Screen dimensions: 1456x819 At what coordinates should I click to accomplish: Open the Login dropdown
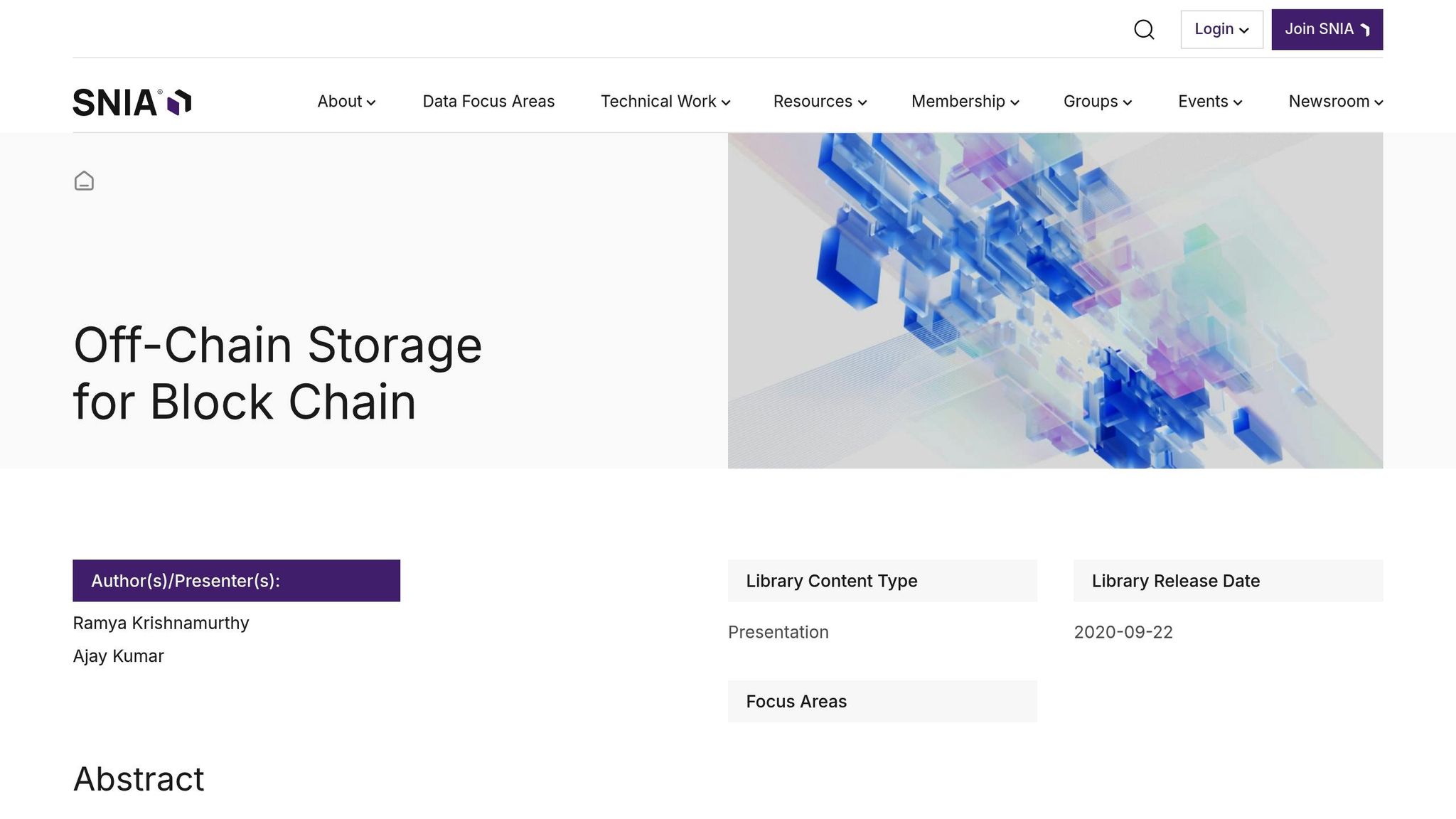[1221, 30]
